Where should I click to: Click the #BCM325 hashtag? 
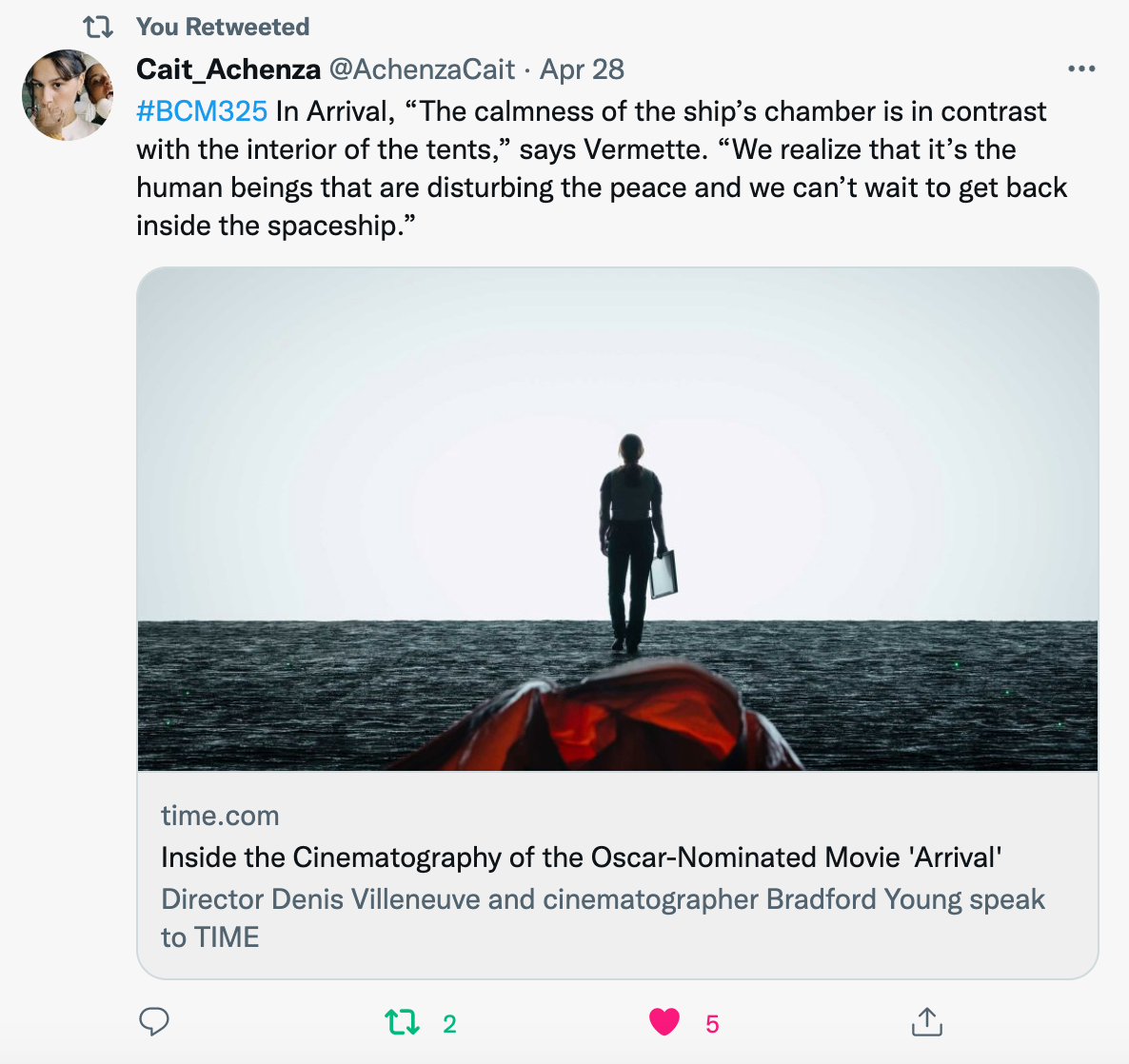coord(202,111)
